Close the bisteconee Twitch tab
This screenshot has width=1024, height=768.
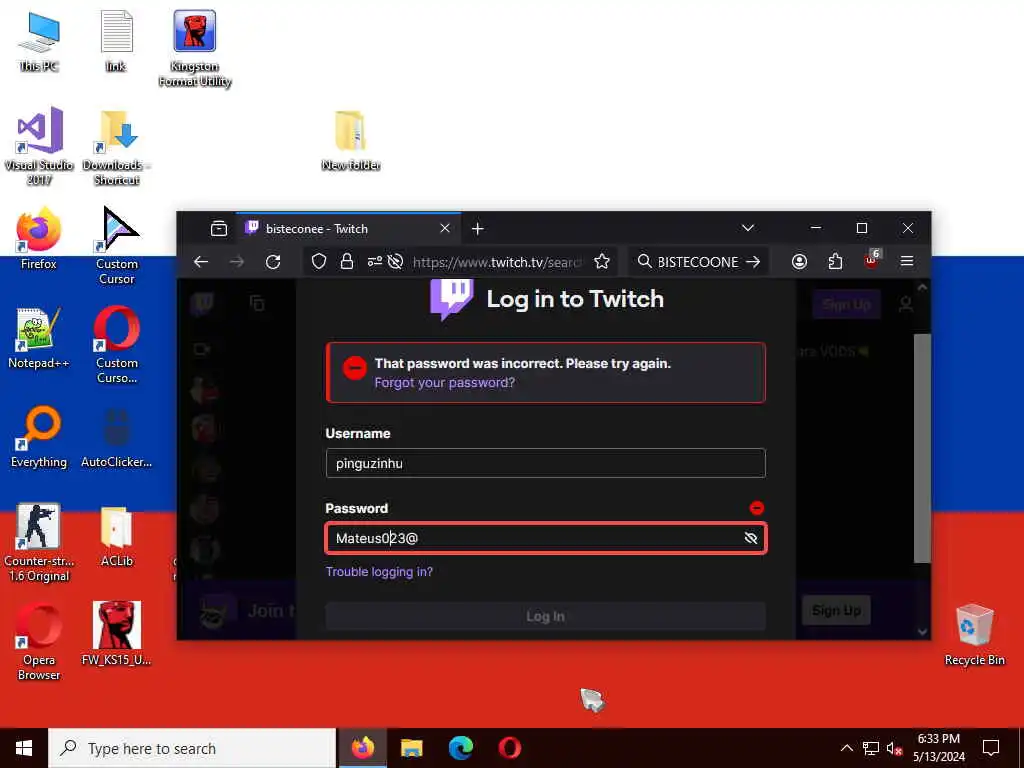pos(445,229)
